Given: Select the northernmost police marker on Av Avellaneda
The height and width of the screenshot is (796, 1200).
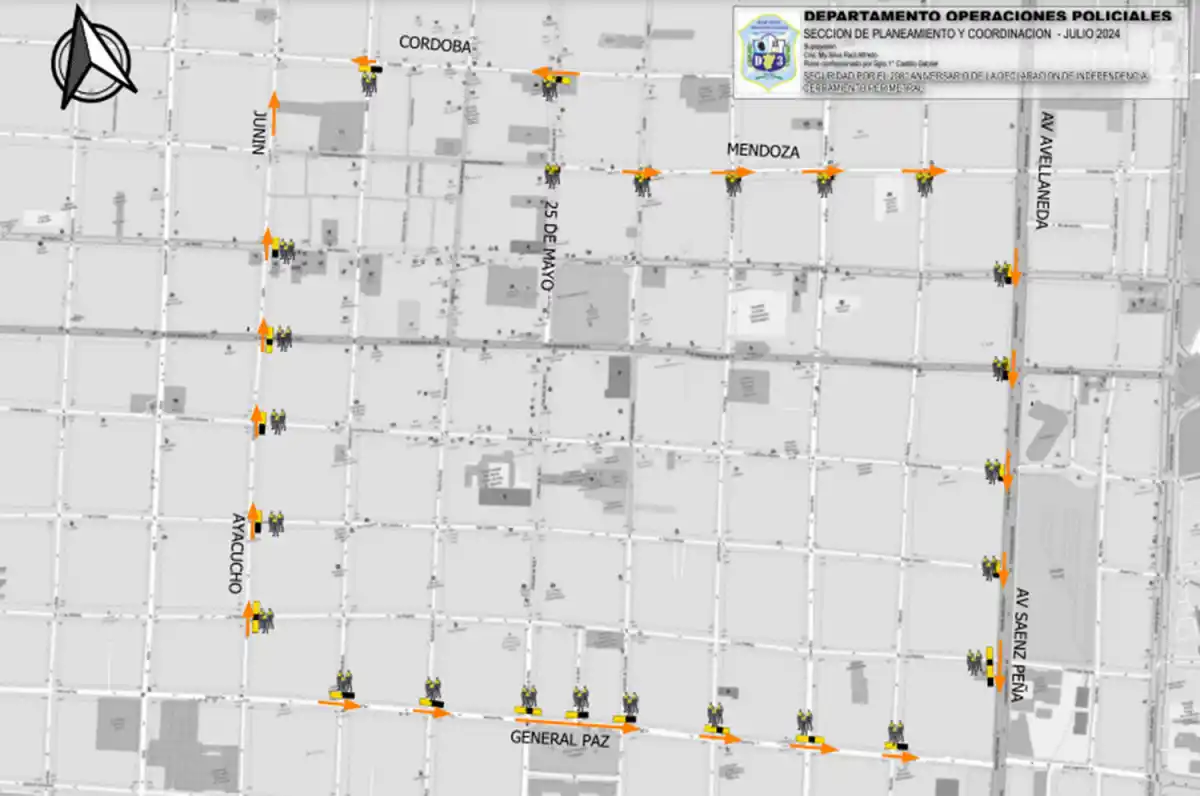Looking at the screenshot, I should 1001,272.
